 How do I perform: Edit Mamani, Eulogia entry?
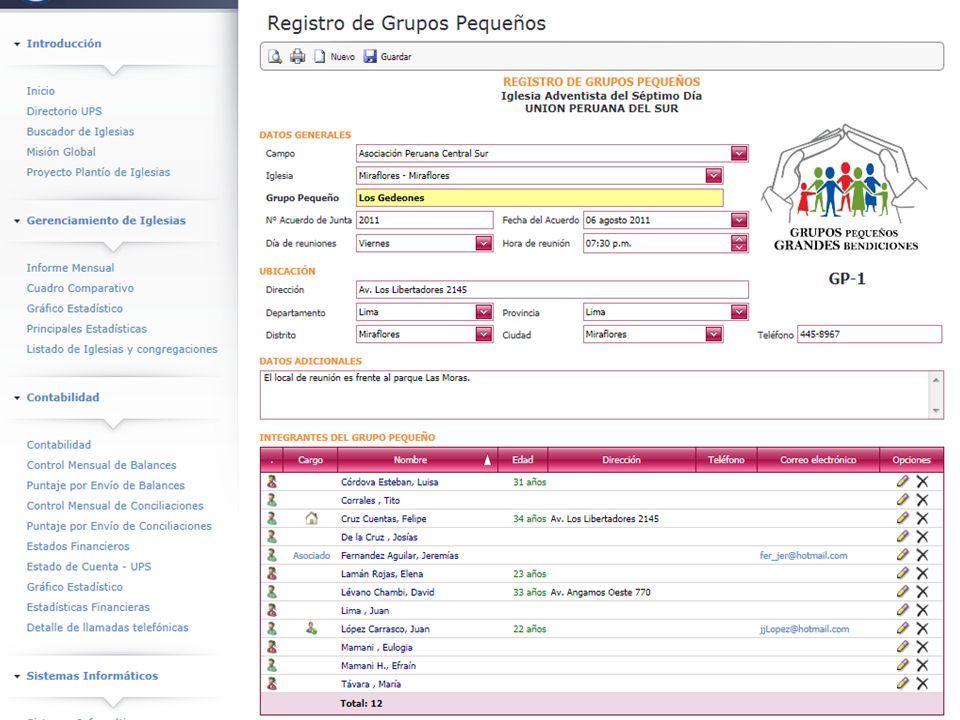902,647
